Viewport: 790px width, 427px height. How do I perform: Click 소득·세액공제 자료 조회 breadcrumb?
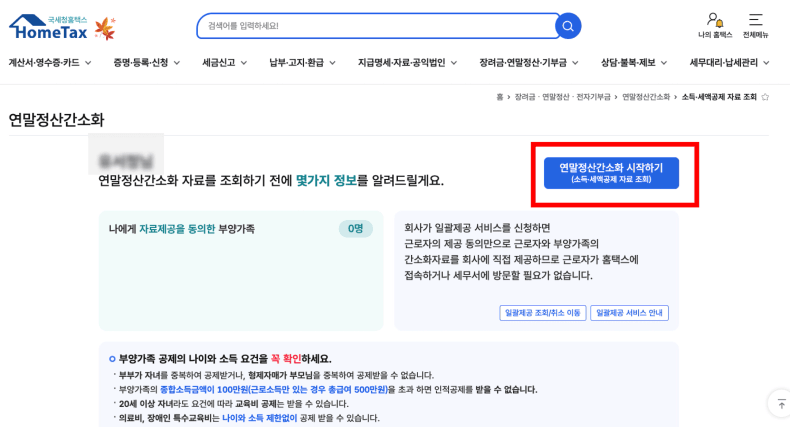[719, 97]
